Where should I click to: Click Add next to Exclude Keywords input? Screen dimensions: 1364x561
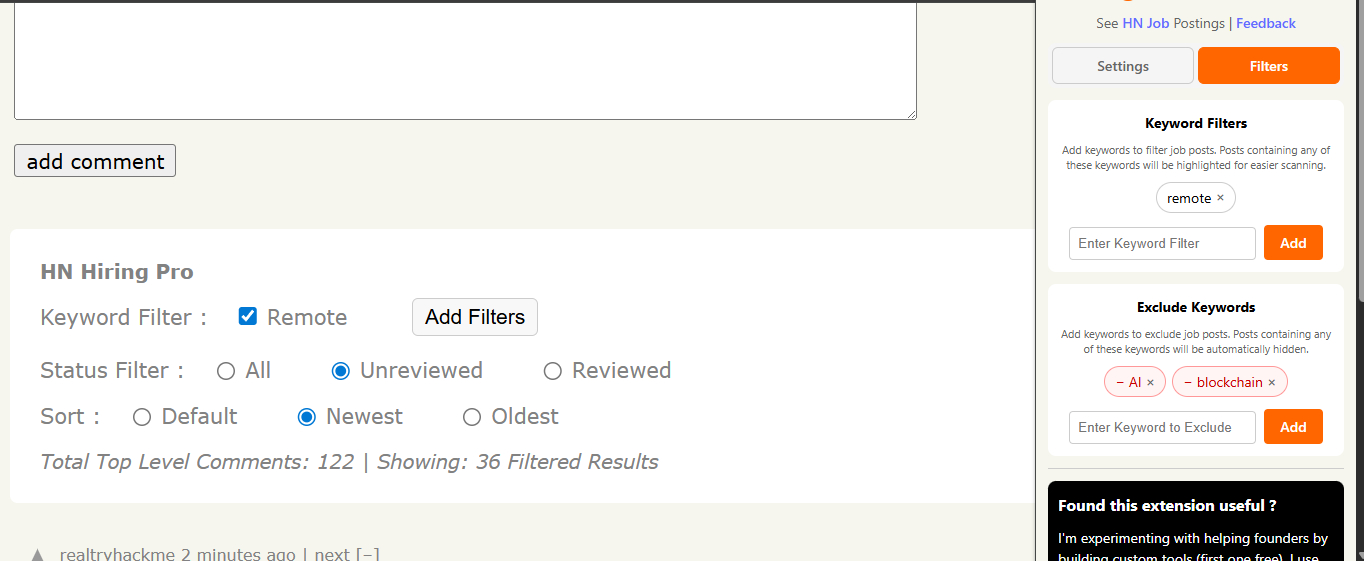click(x=1292, y=427)
